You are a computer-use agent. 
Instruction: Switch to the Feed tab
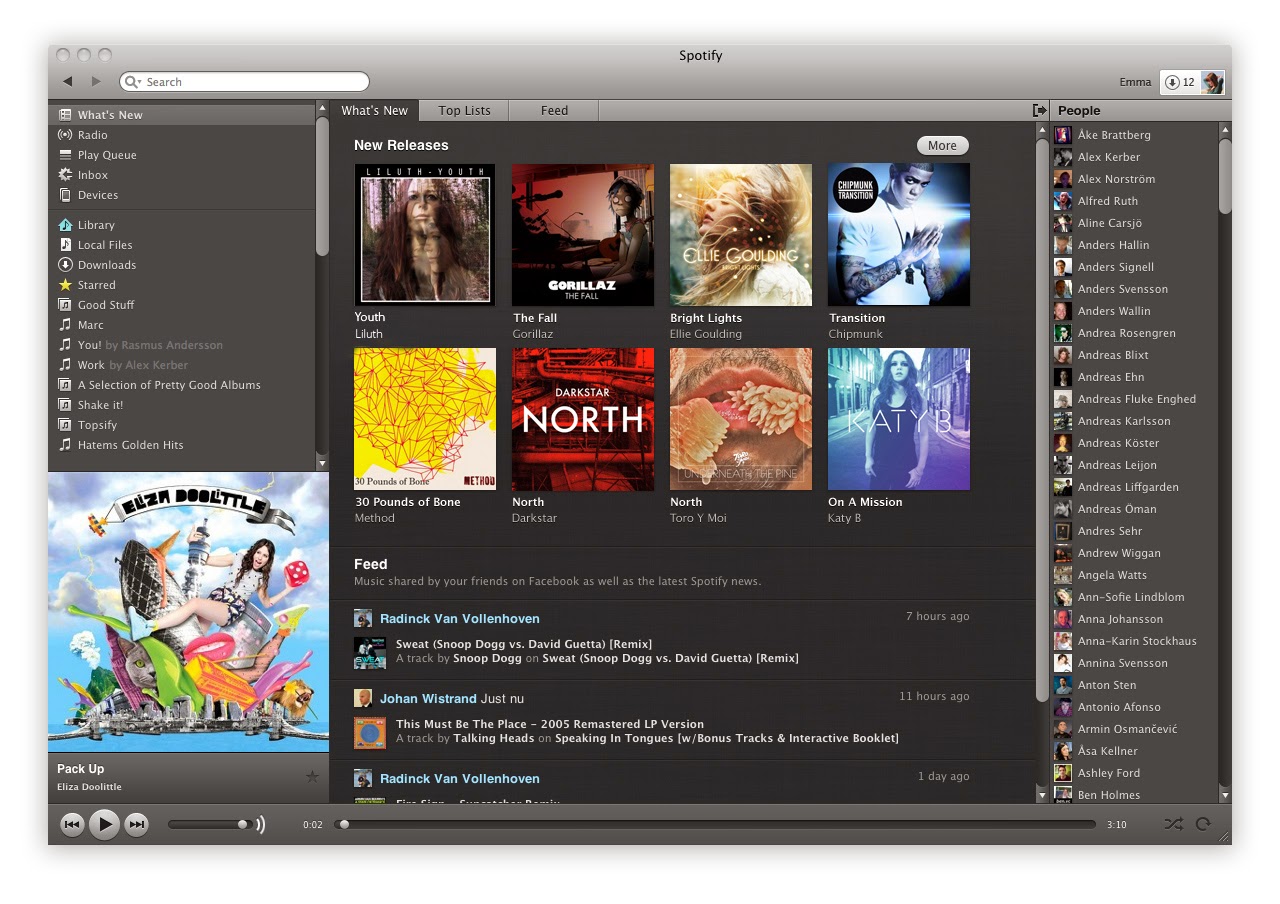click(x=554, y=111)
